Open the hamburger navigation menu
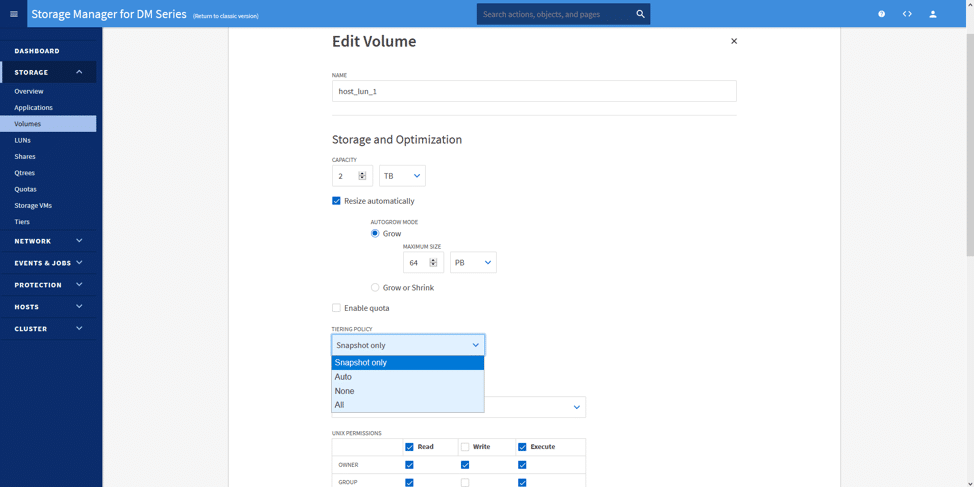 point(14,14)
